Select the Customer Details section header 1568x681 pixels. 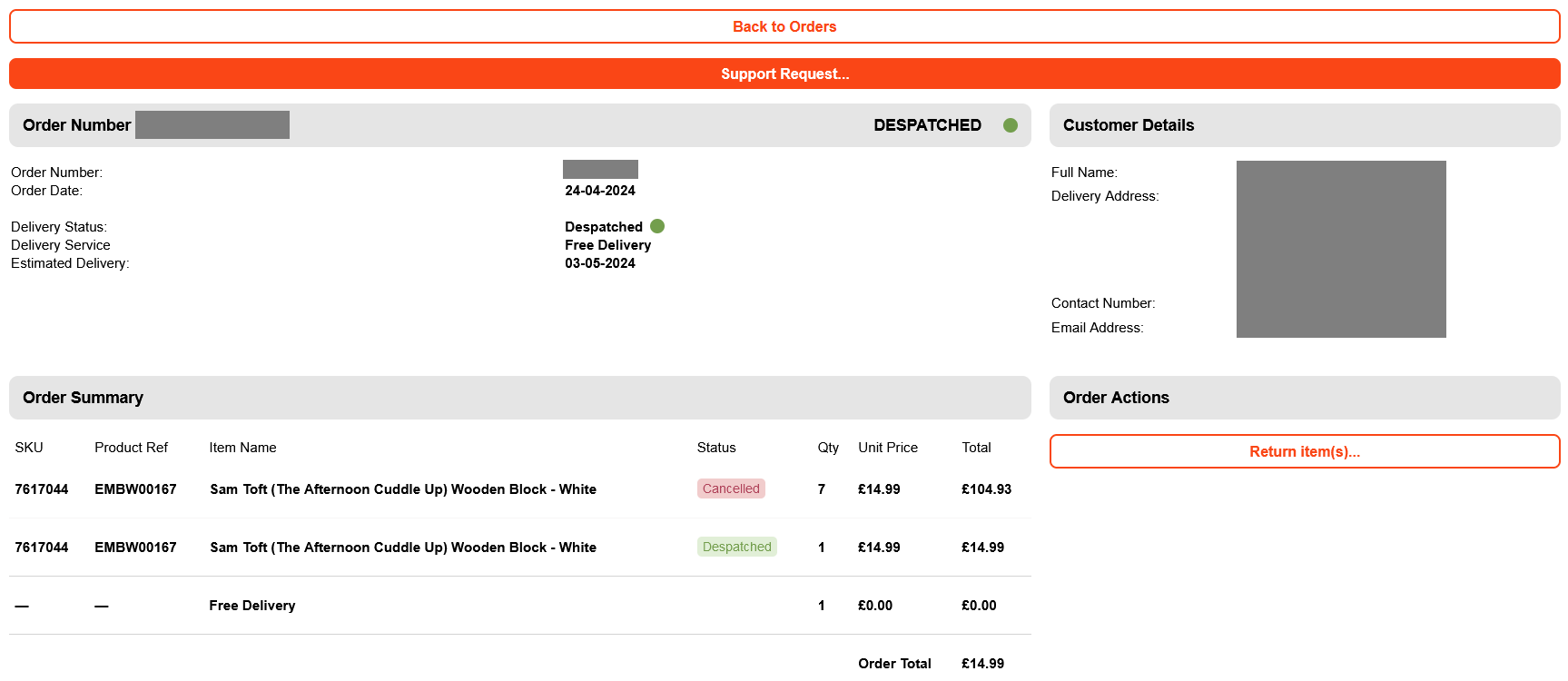1128,125
